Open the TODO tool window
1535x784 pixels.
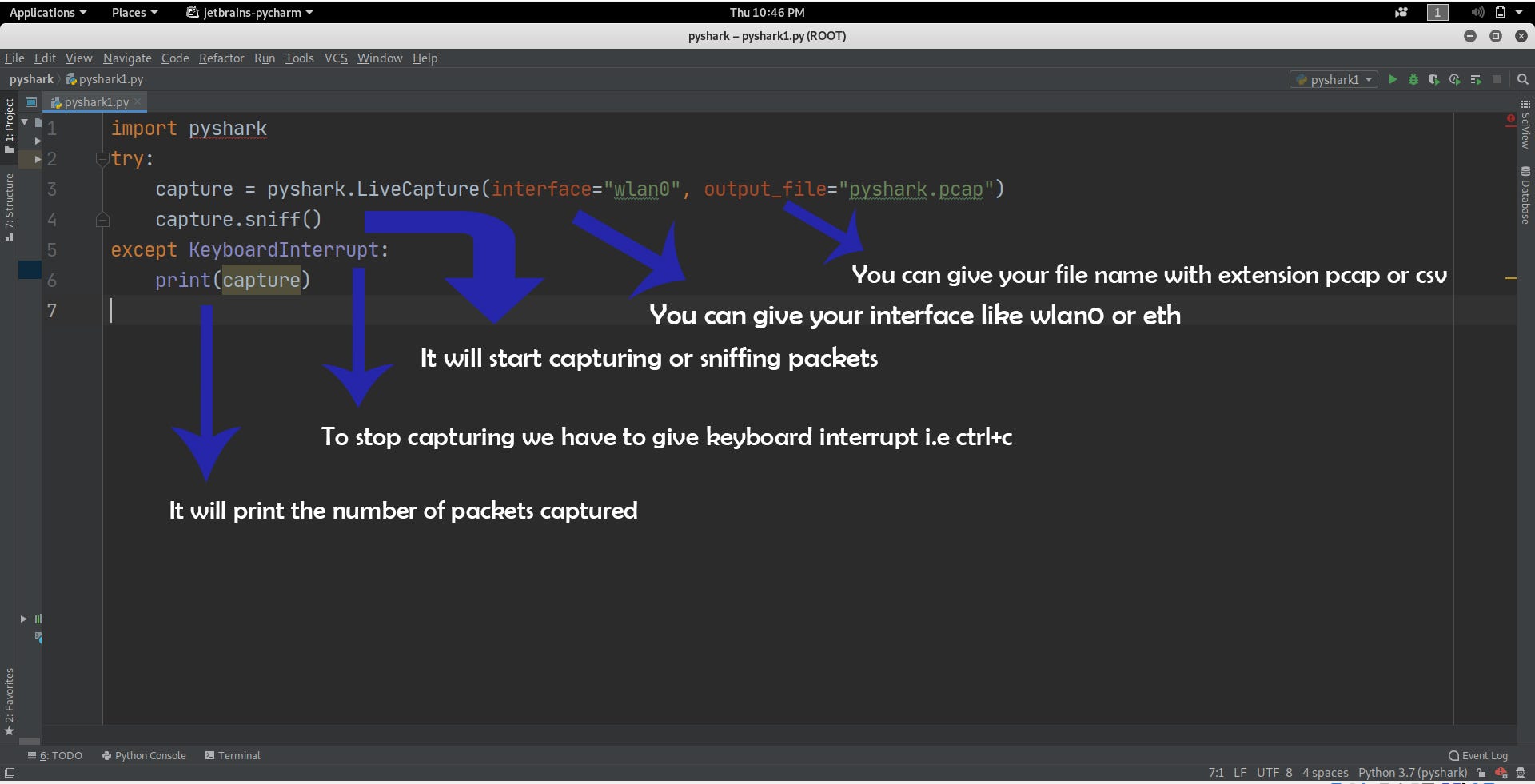(55, 755)
